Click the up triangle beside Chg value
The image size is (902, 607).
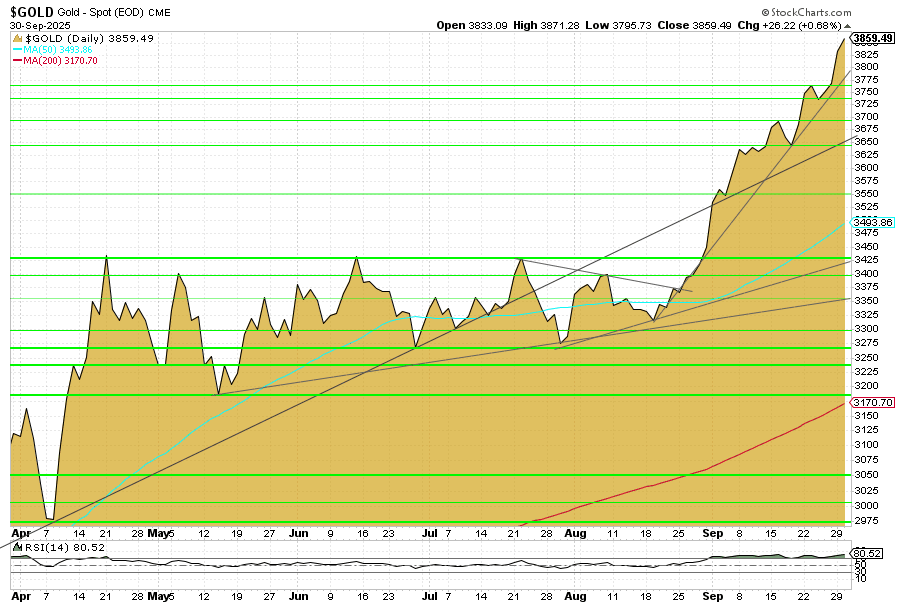[847, 25]
